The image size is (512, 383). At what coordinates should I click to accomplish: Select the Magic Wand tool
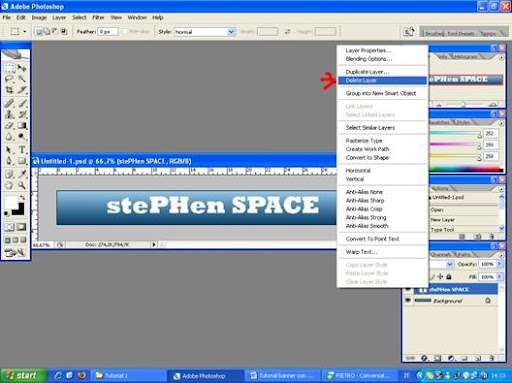click(22, 79)
